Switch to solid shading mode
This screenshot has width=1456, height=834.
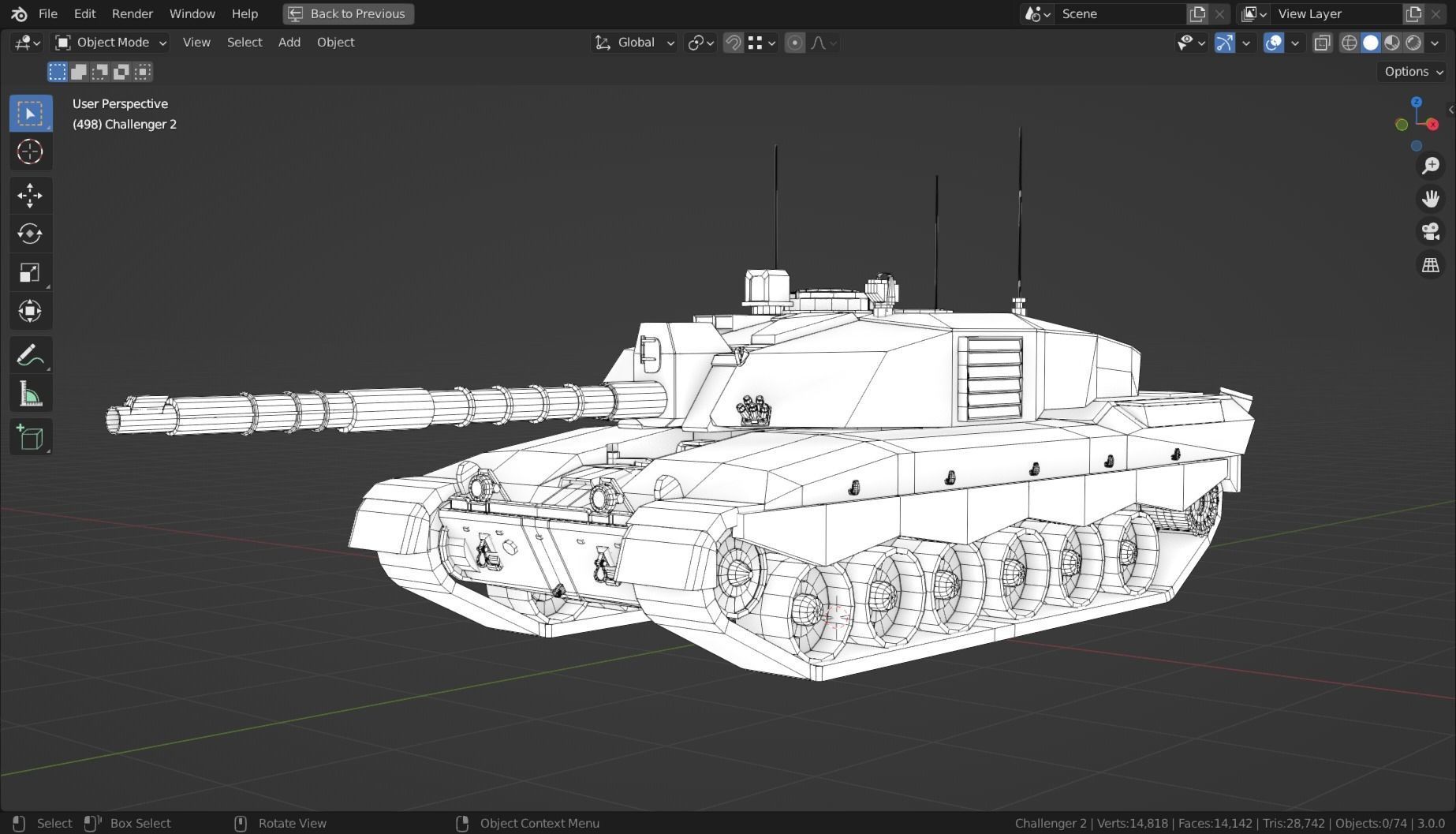coord(1371,43)
